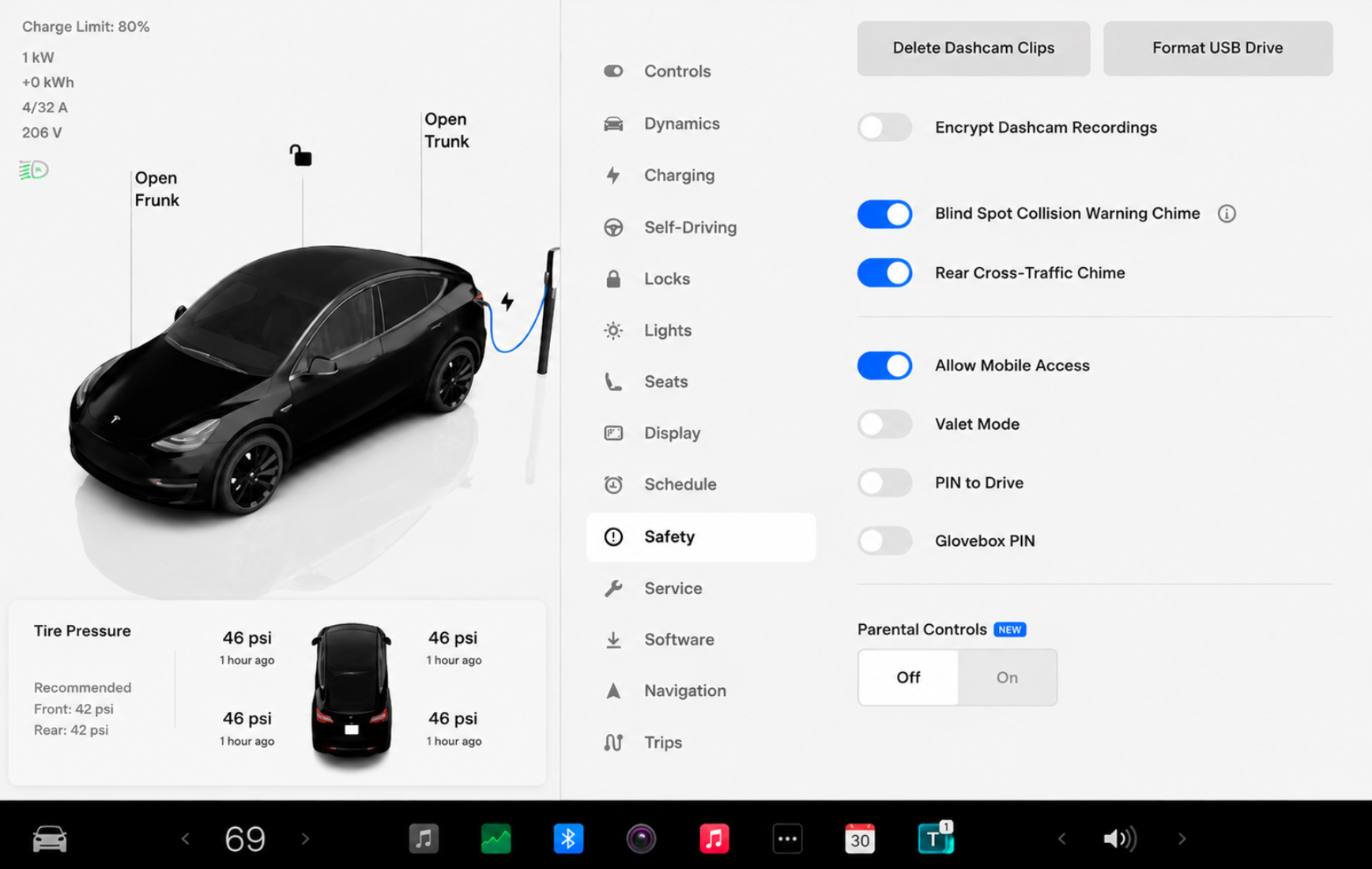The height and width of the screenshot is (869, 1372).
Task: Click the 1 kW charging power text
Action: pos(38,58)
